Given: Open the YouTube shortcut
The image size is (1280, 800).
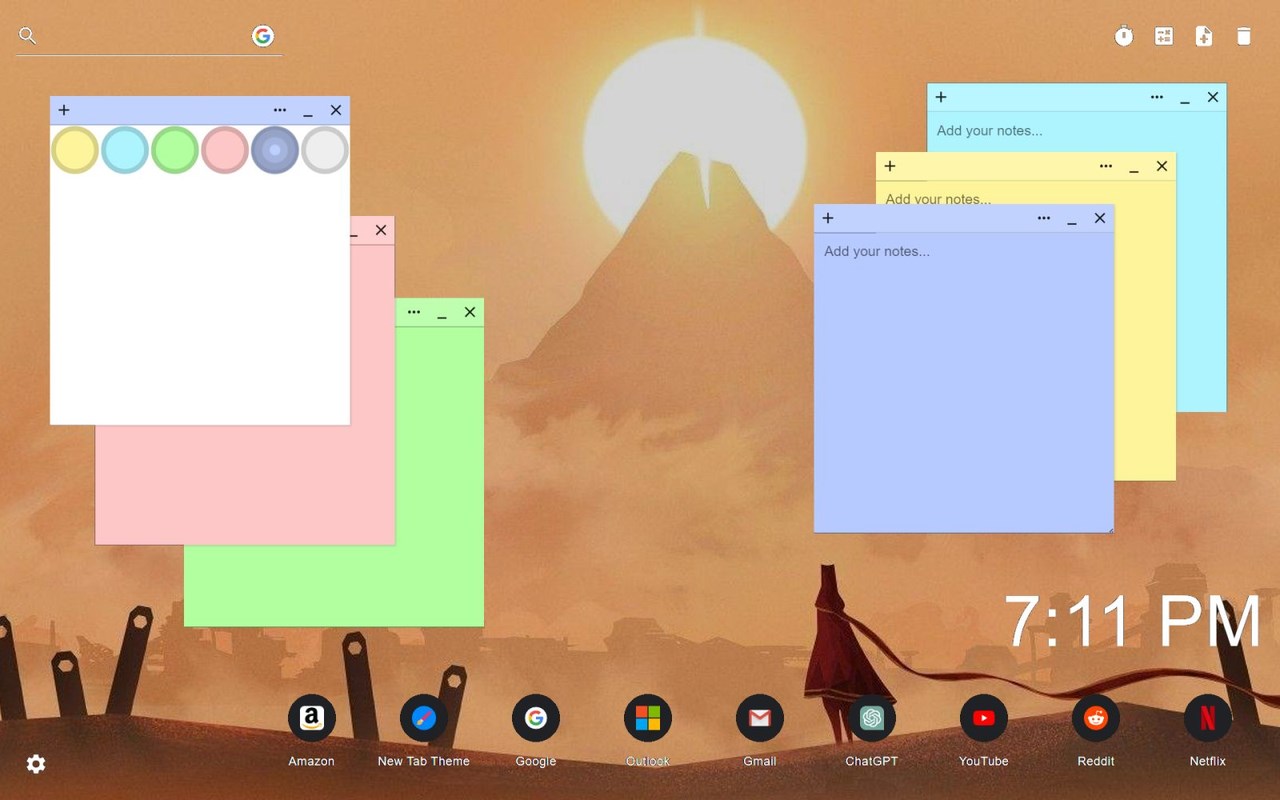Looking at the screenshot, I should tap(984, 718).
